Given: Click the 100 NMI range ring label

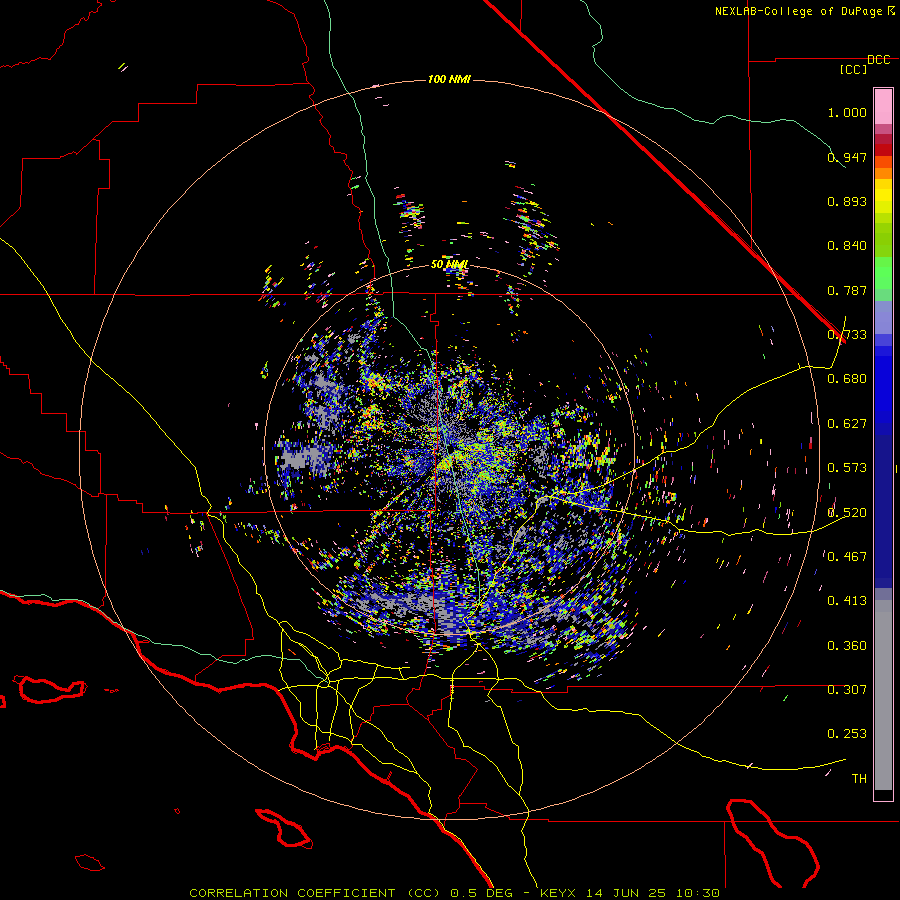Looking at the screenshot, I should (x=449, y=79).
